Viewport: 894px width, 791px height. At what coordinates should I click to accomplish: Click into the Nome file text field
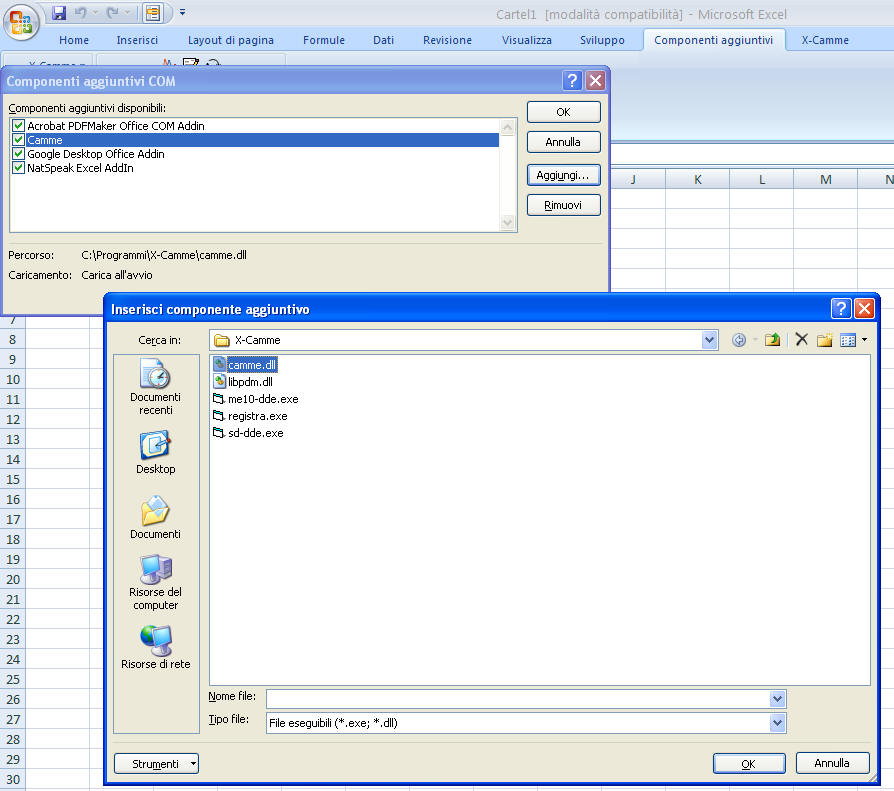point(518,699)
